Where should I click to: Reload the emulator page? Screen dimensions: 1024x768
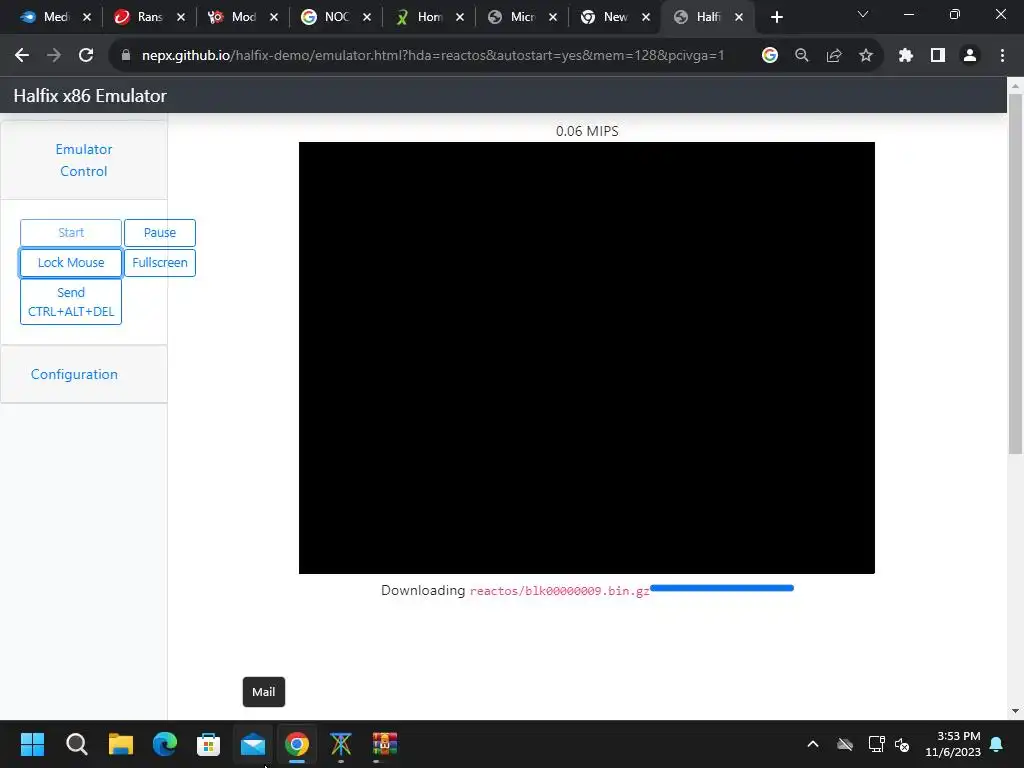(86, 56)
